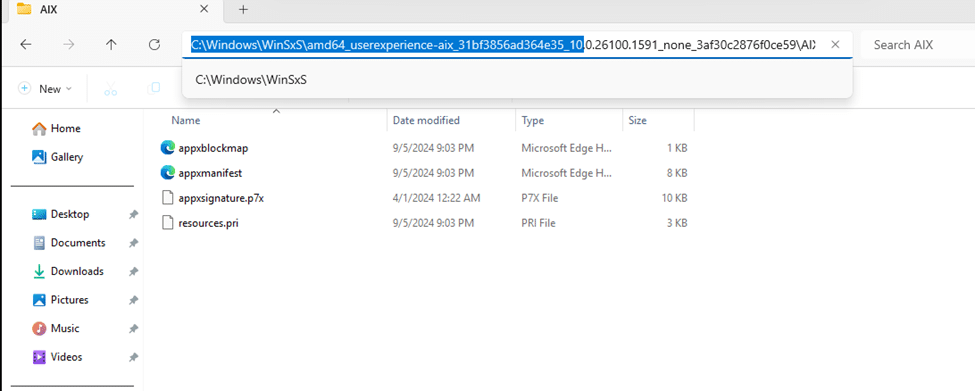This screenshot has width=975, height=391.
Task: Click the file icon of resources.pri
Action: coord(167,223)
